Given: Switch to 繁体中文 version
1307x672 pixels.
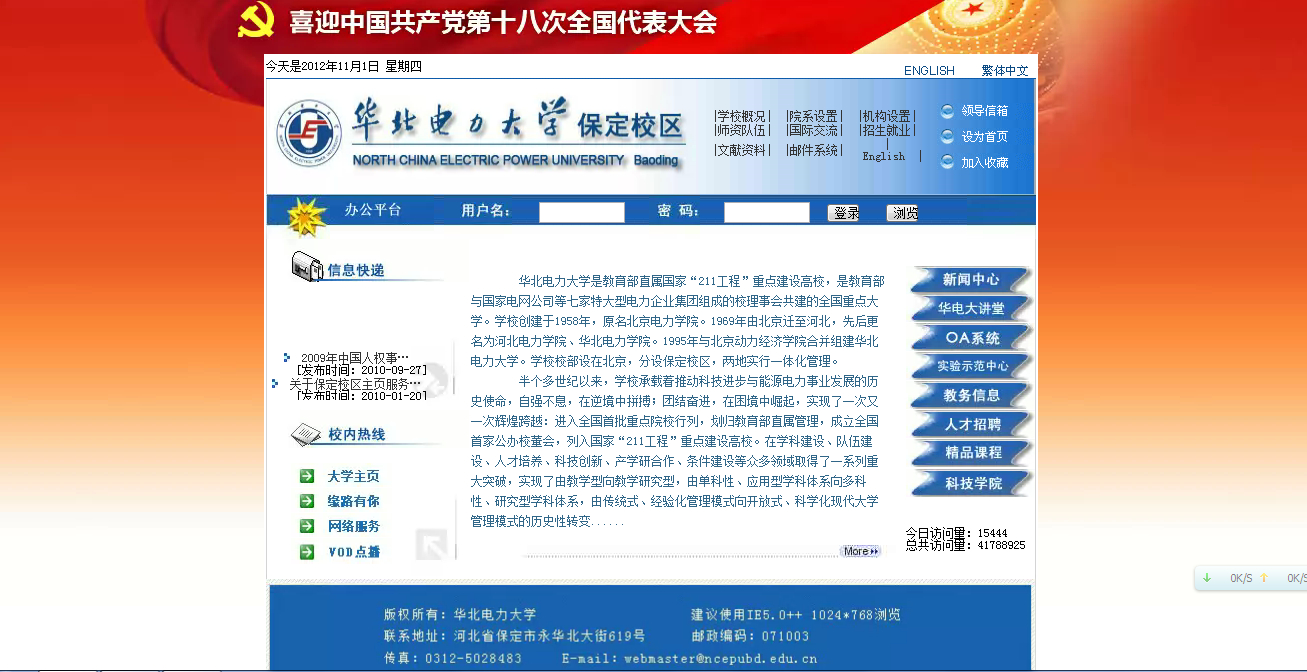Looking at the screenshot, I should pyautogui.click(x=1004, y=70).
